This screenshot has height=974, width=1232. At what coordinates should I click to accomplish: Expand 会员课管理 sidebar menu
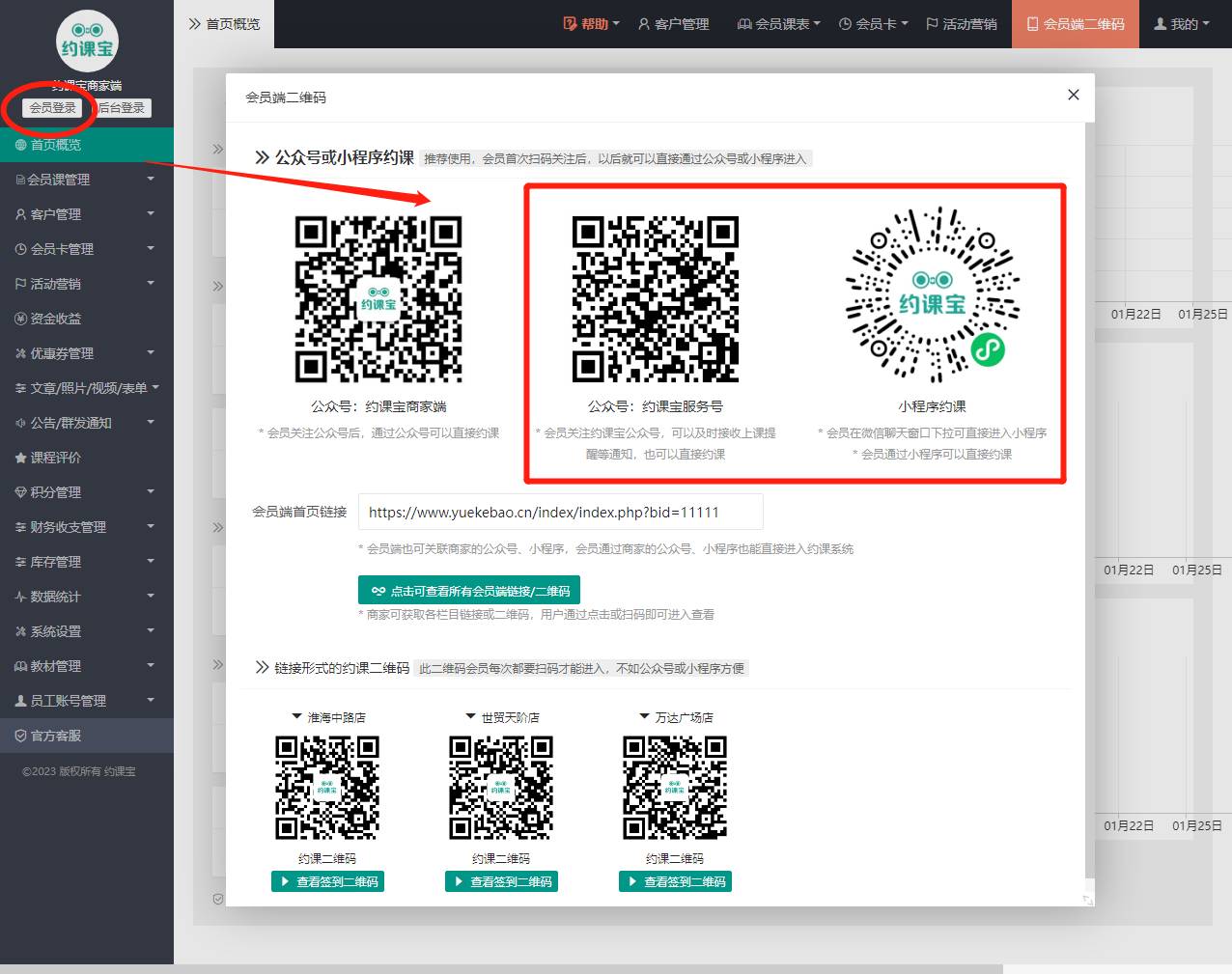[87, 180]
